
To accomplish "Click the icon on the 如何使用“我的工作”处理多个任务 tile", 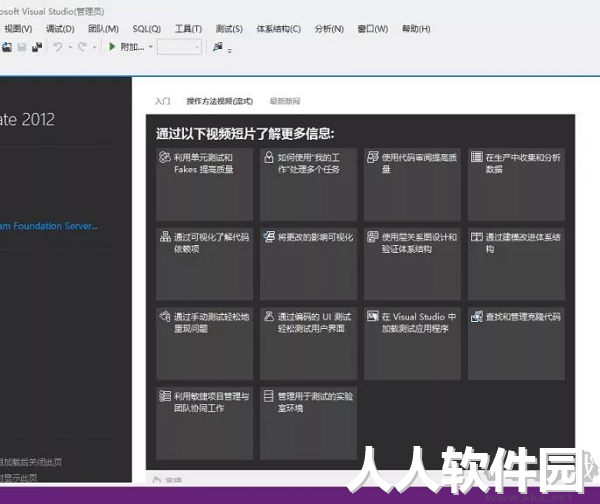I will 269,157.
